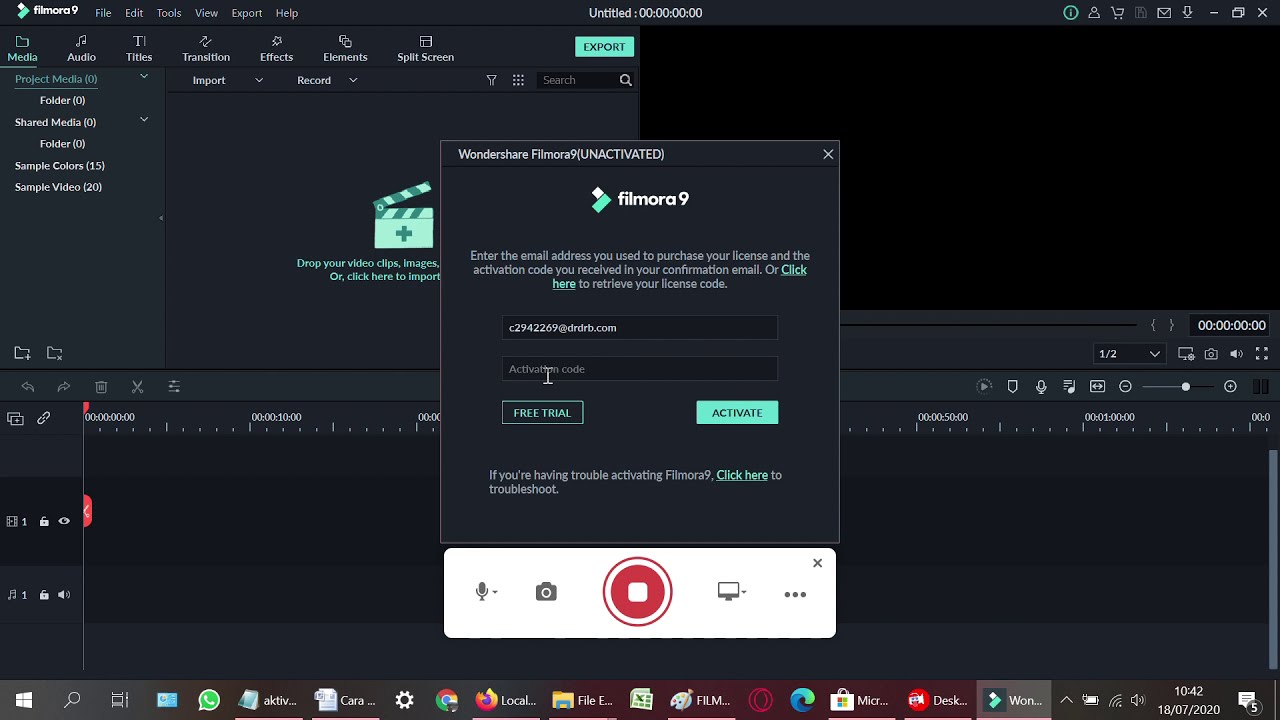Zoom in timeline with plus icon

(x=1230, y=387)
